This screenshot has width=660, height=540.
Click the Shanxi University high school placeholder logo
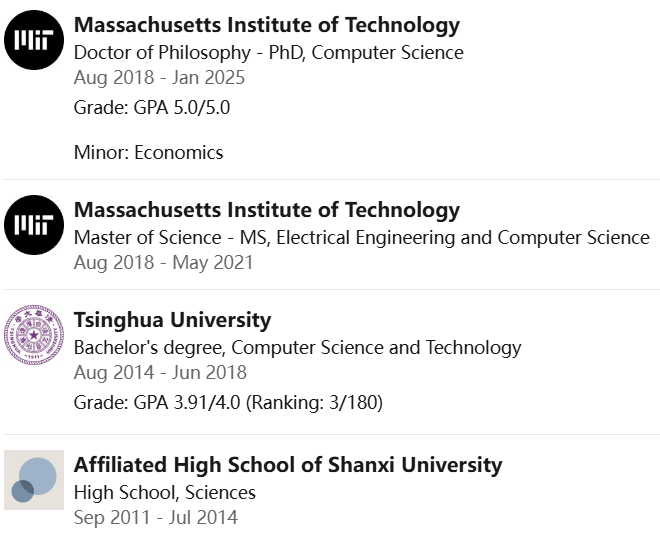34,480
